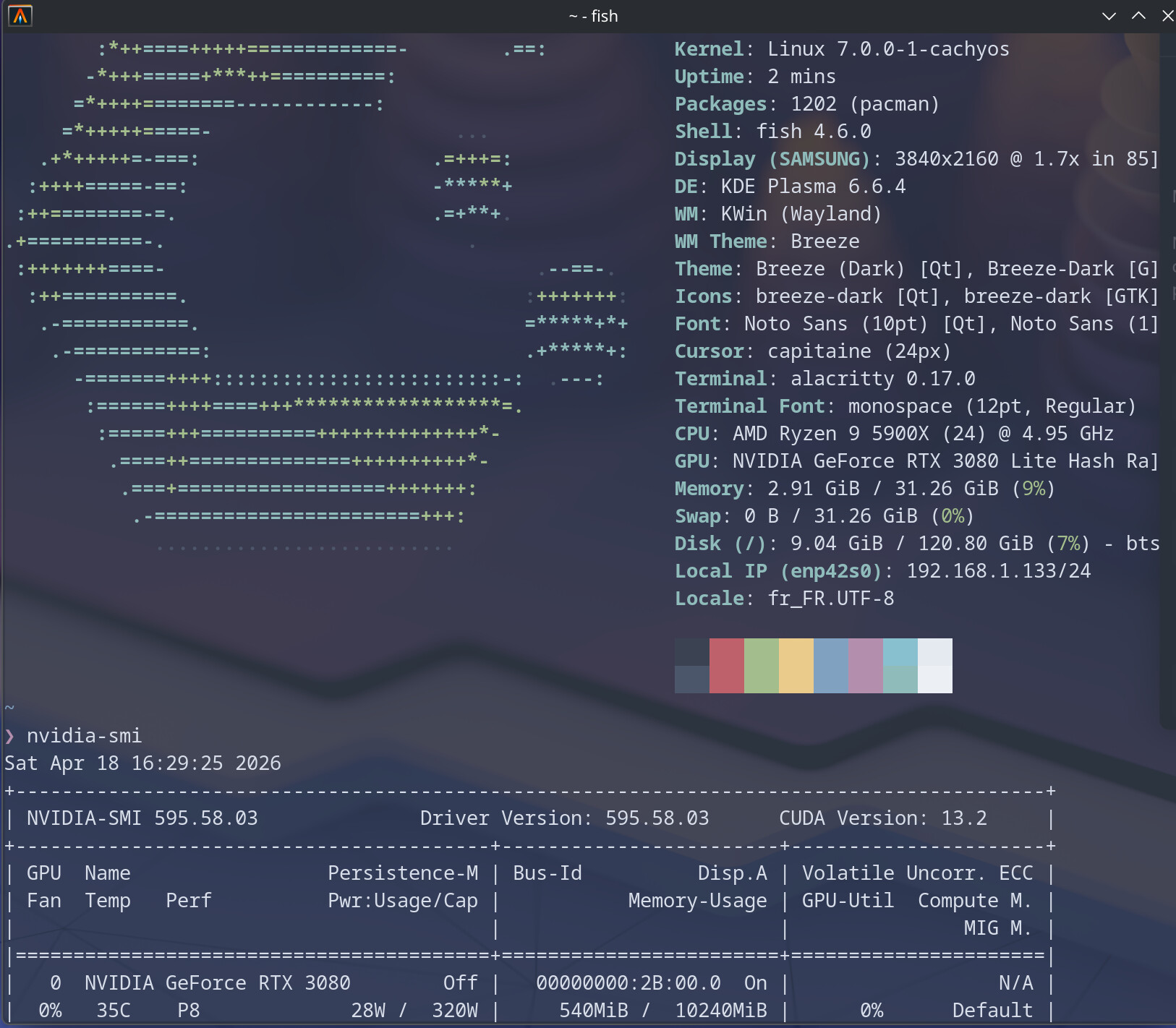Click the teal color swatch in the palette

pyautogui.click(x=900, y=665)
